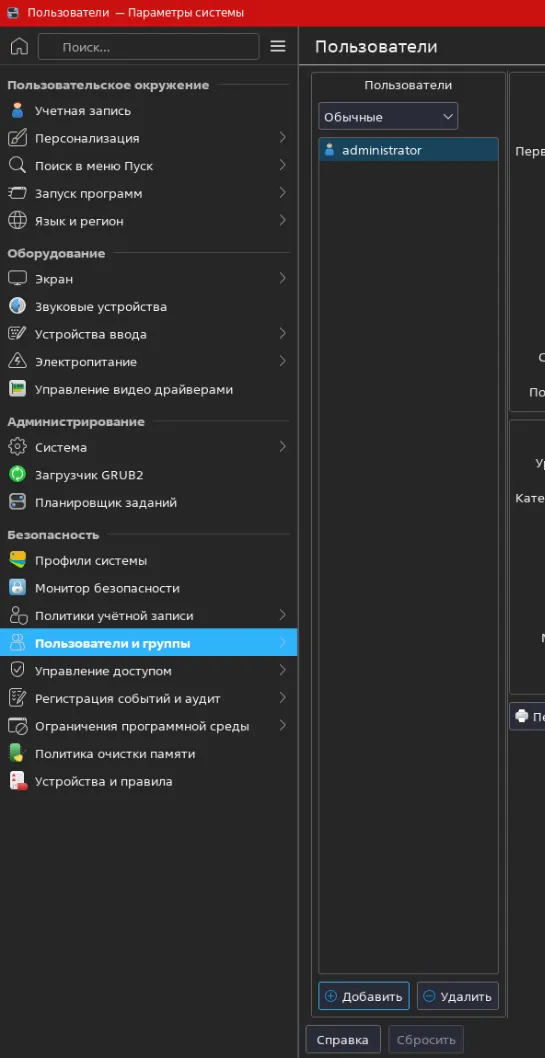Open Загрузчик GRUB2 settings
545x1058 pixels.
click(x=148, y=475)
